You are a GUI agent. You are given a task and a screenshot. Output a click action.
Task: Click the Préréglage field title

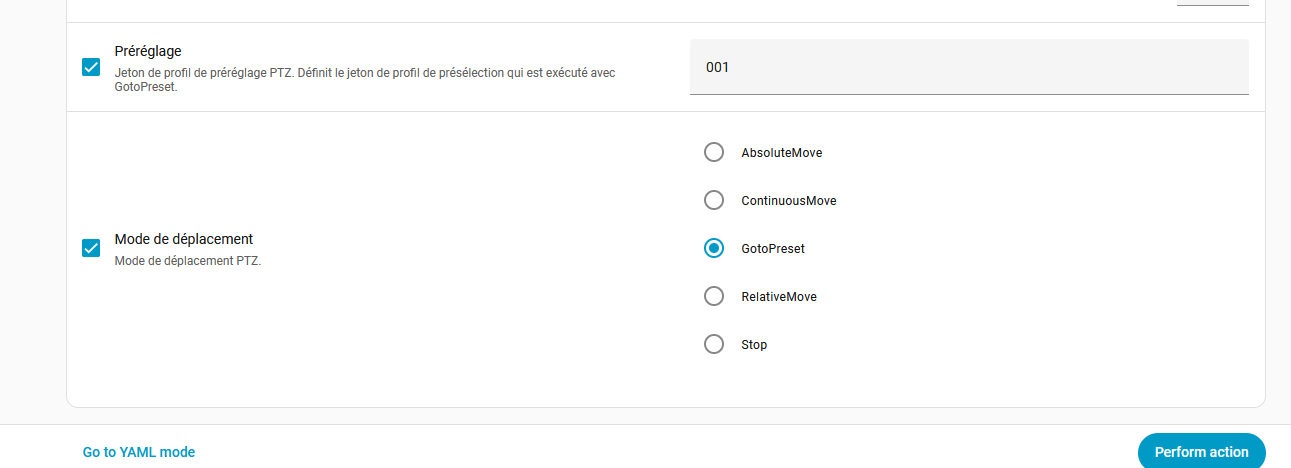[148, 50]
